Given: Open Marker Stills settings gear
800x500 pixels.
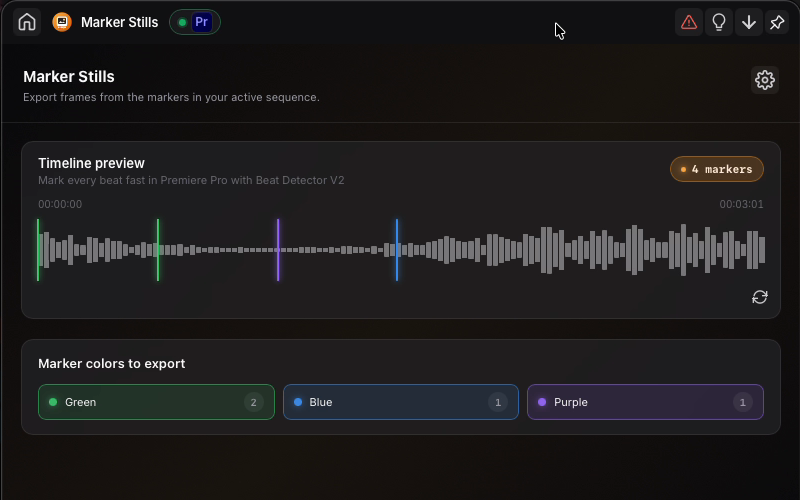Looking at the screenshot, I should click(765, 80).
